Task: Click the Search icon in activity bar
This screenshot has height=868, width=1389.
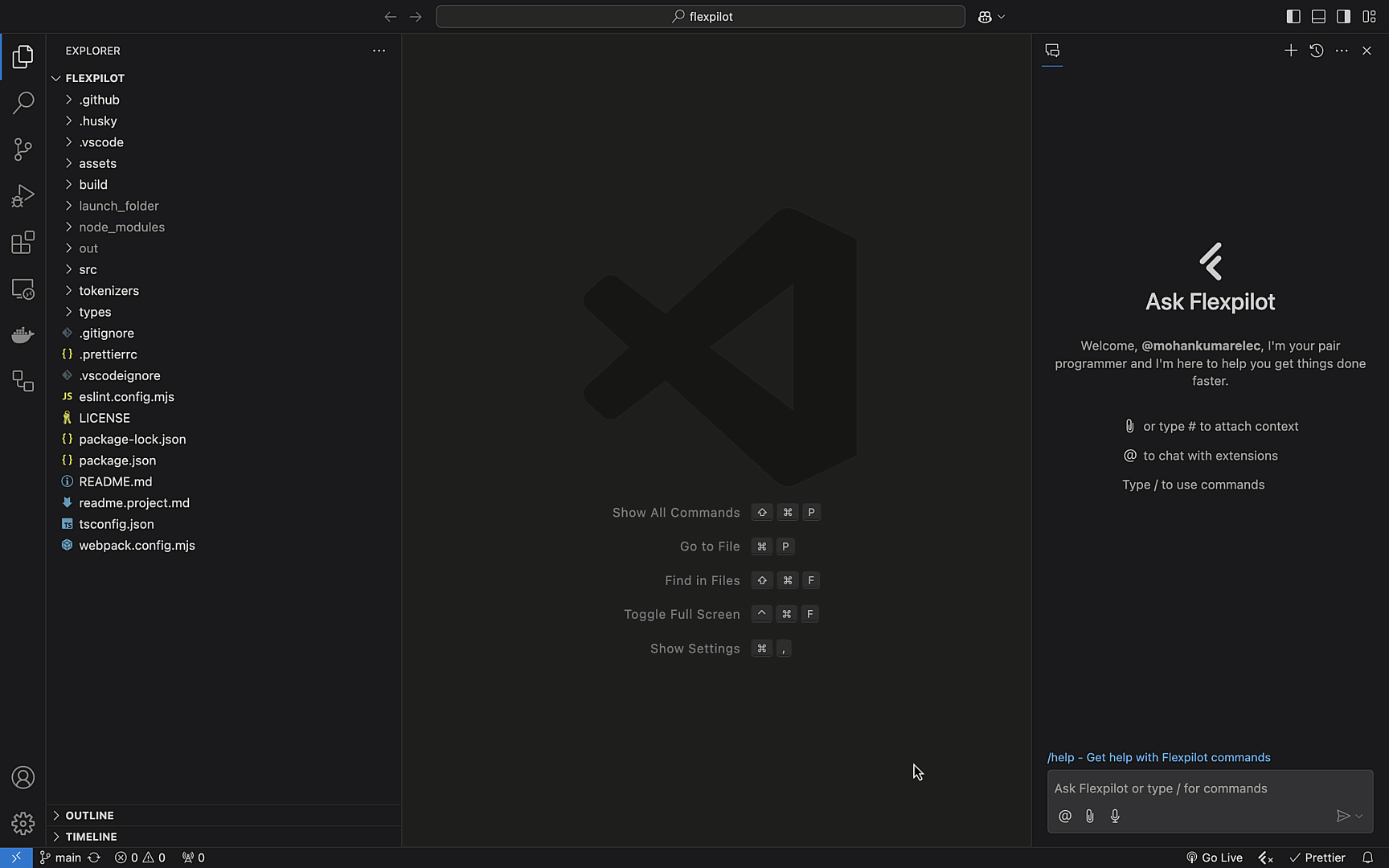Action: tap(23, 103)
